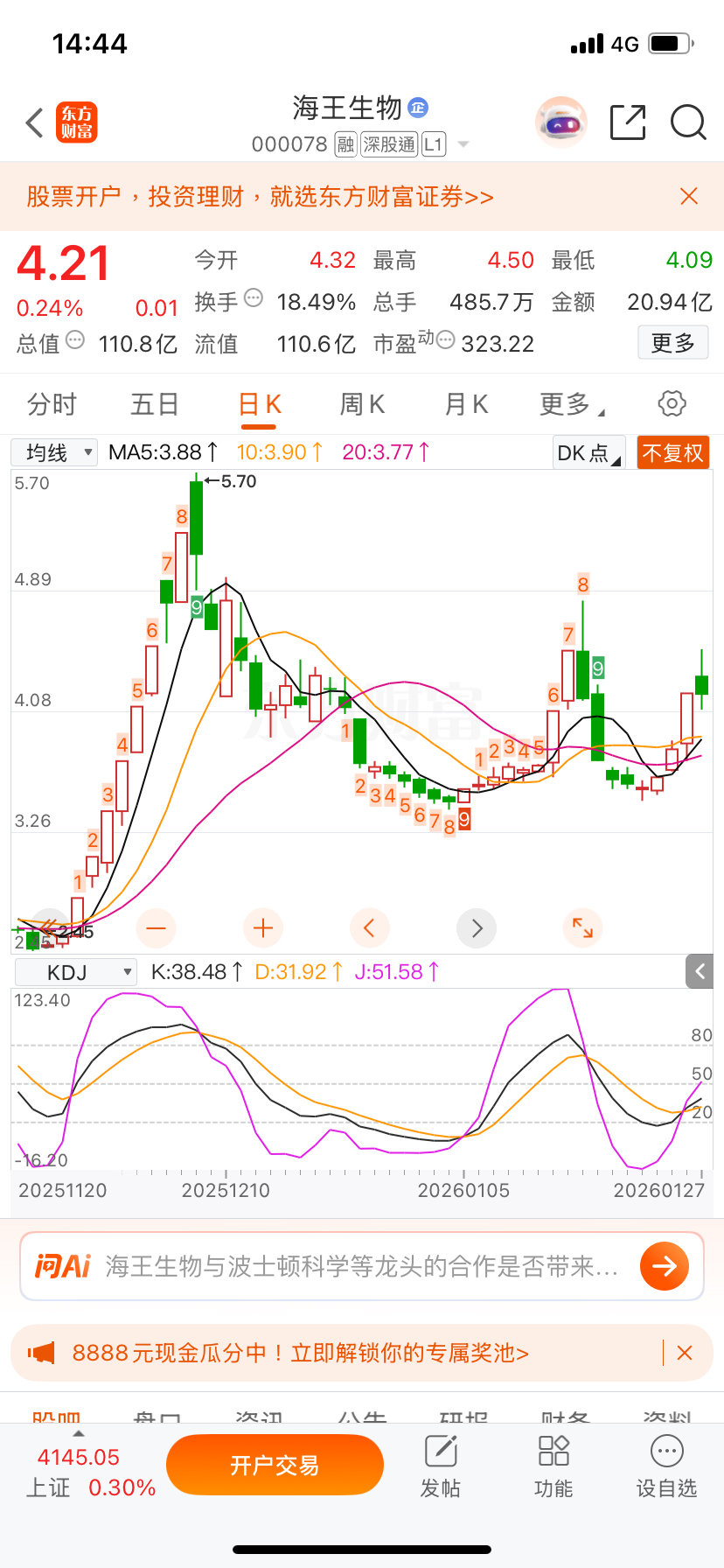Expand stock title dropdown arrow
The image size is (724, 1568).
[x=463, y=144]
